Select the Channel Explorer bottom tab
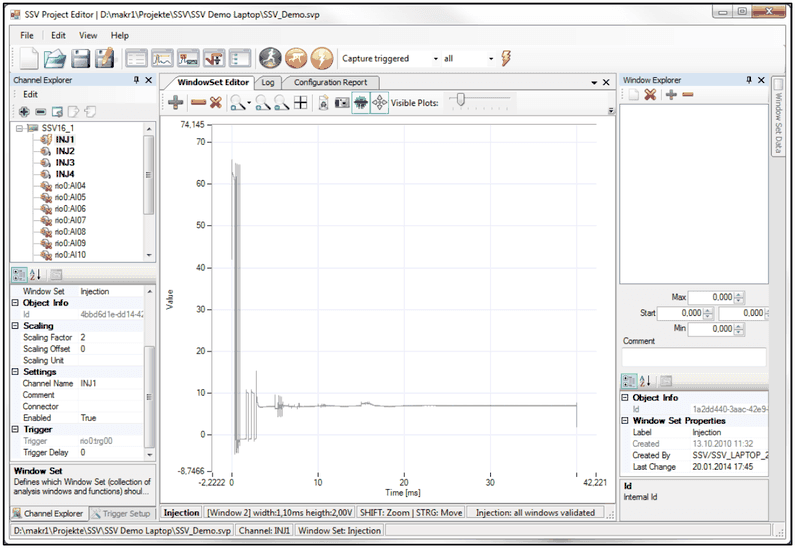Screen dimensions: 795x549 click(x=49, y=514)
